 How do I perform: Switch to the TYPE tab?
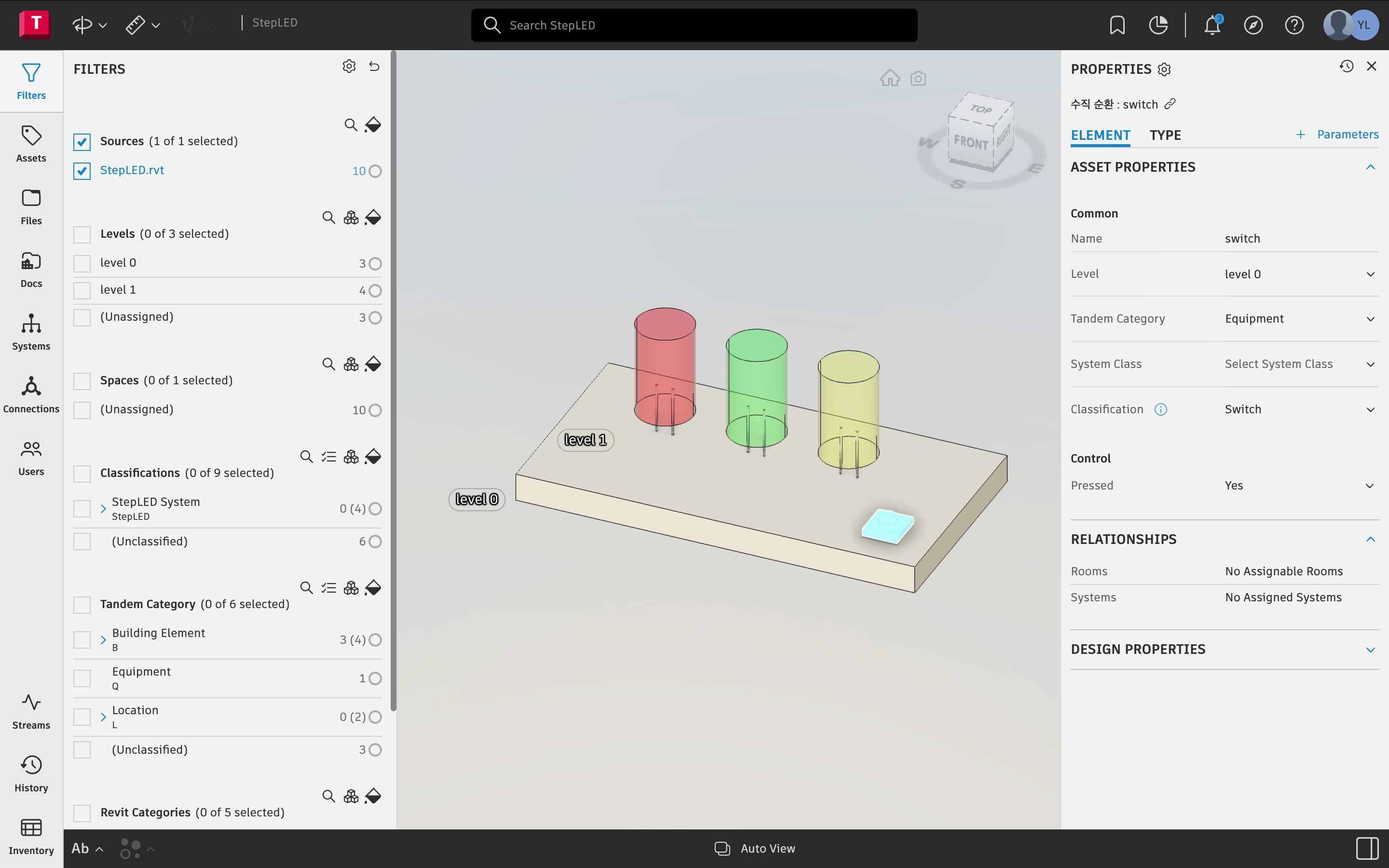(x=1165, y=136)
